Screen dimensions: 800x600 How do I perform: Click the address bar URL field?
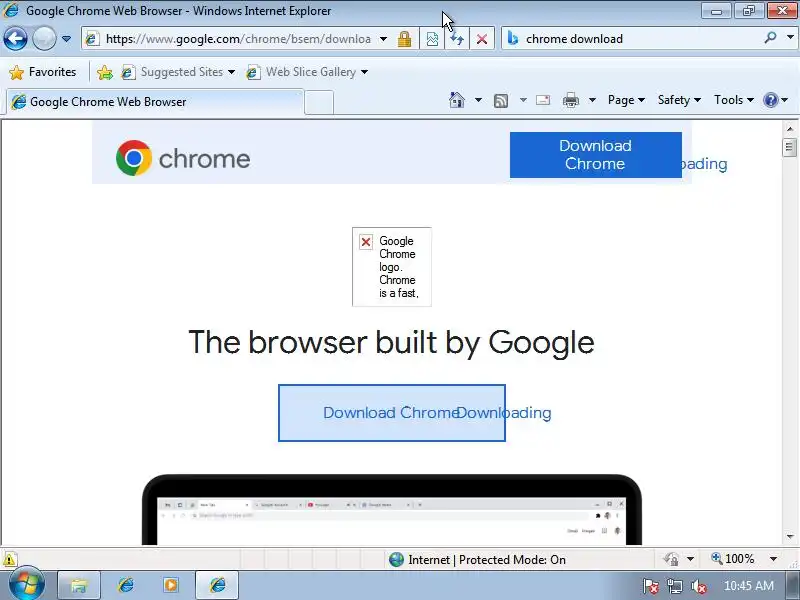pyautogui.click(x=237, y=39)
